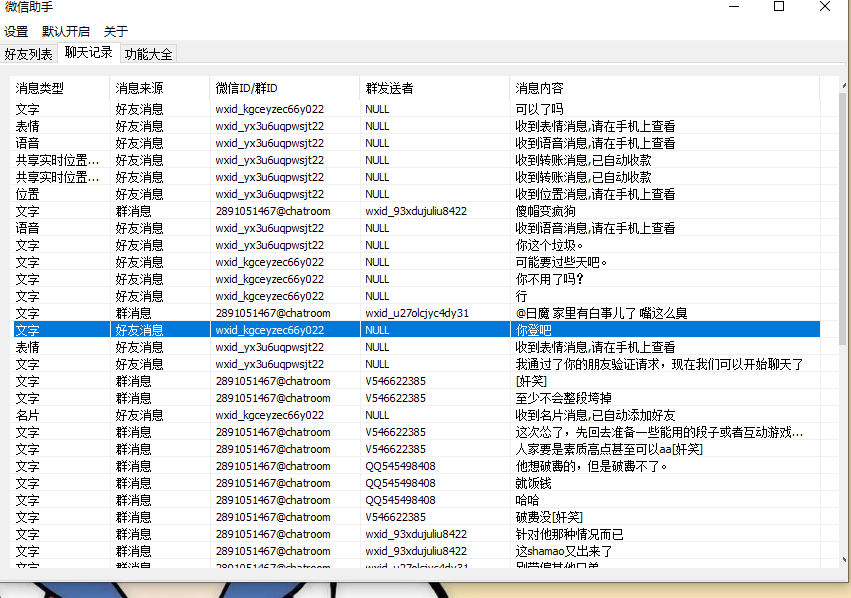Open the 设置 menu

coord(18,31)
